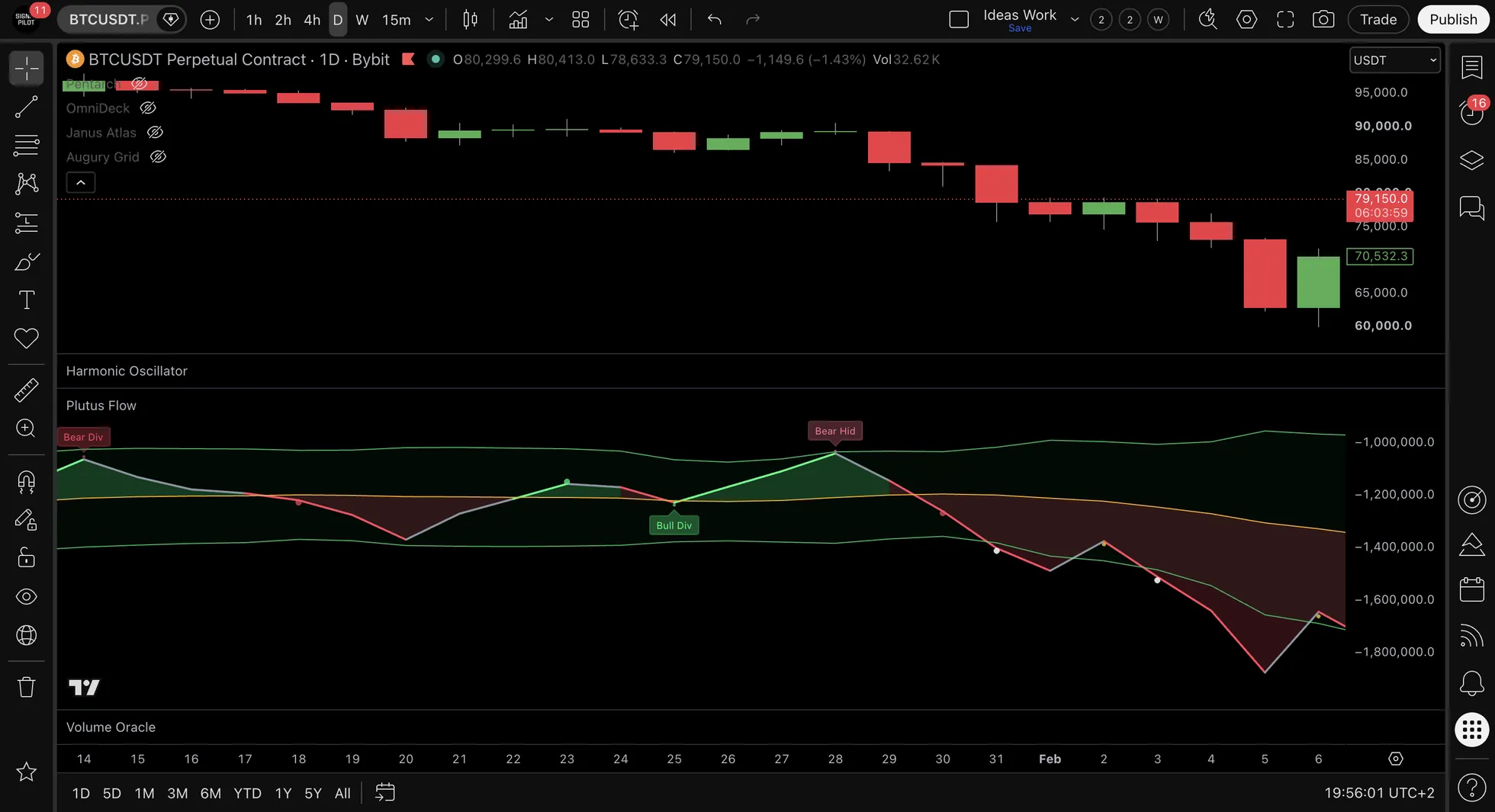
Task: Toggle visibility of Janus Atlas indicator
Action: coord(155,133)
